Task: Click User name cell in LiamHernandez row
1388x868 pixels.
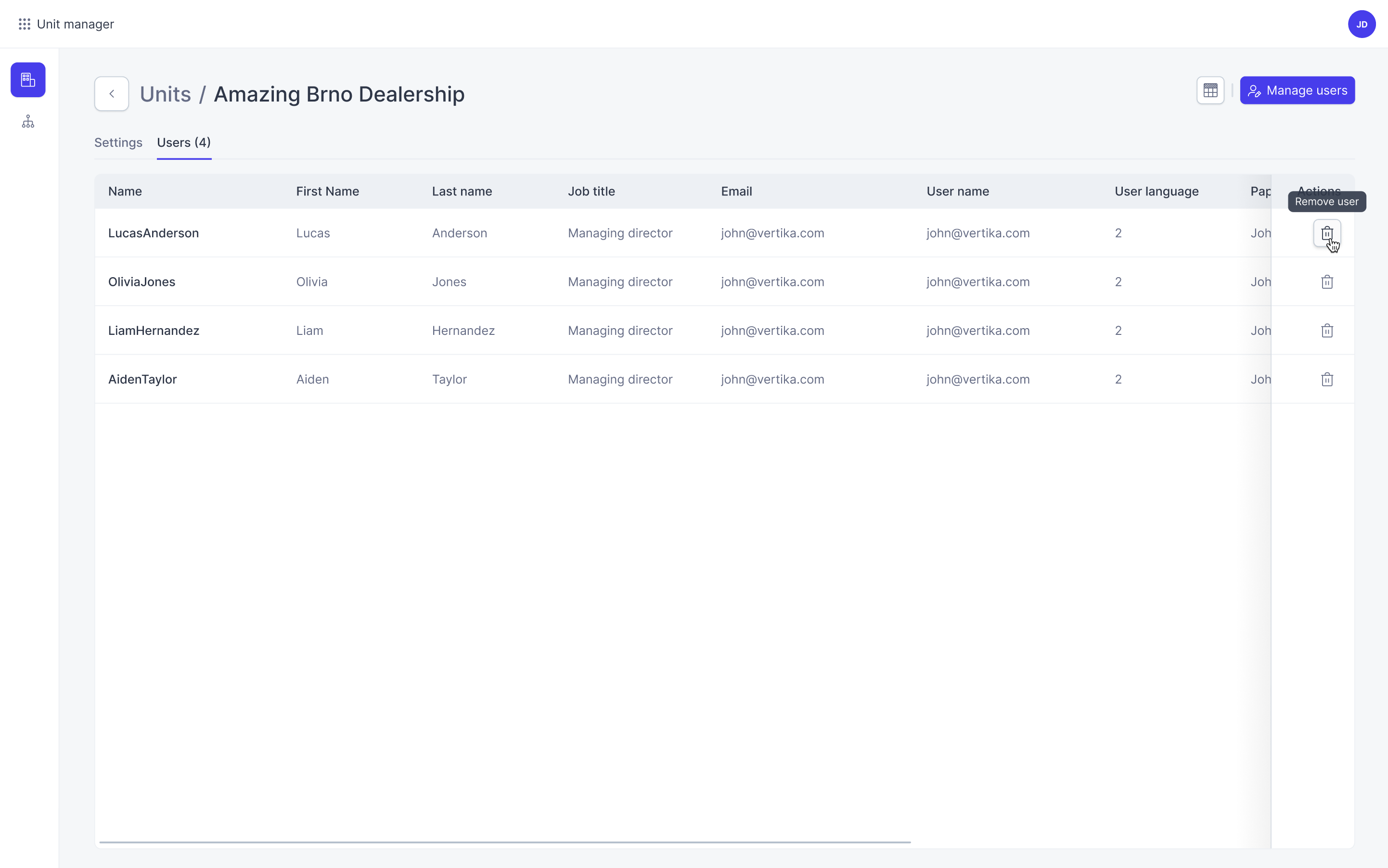Action: [978, 331]
